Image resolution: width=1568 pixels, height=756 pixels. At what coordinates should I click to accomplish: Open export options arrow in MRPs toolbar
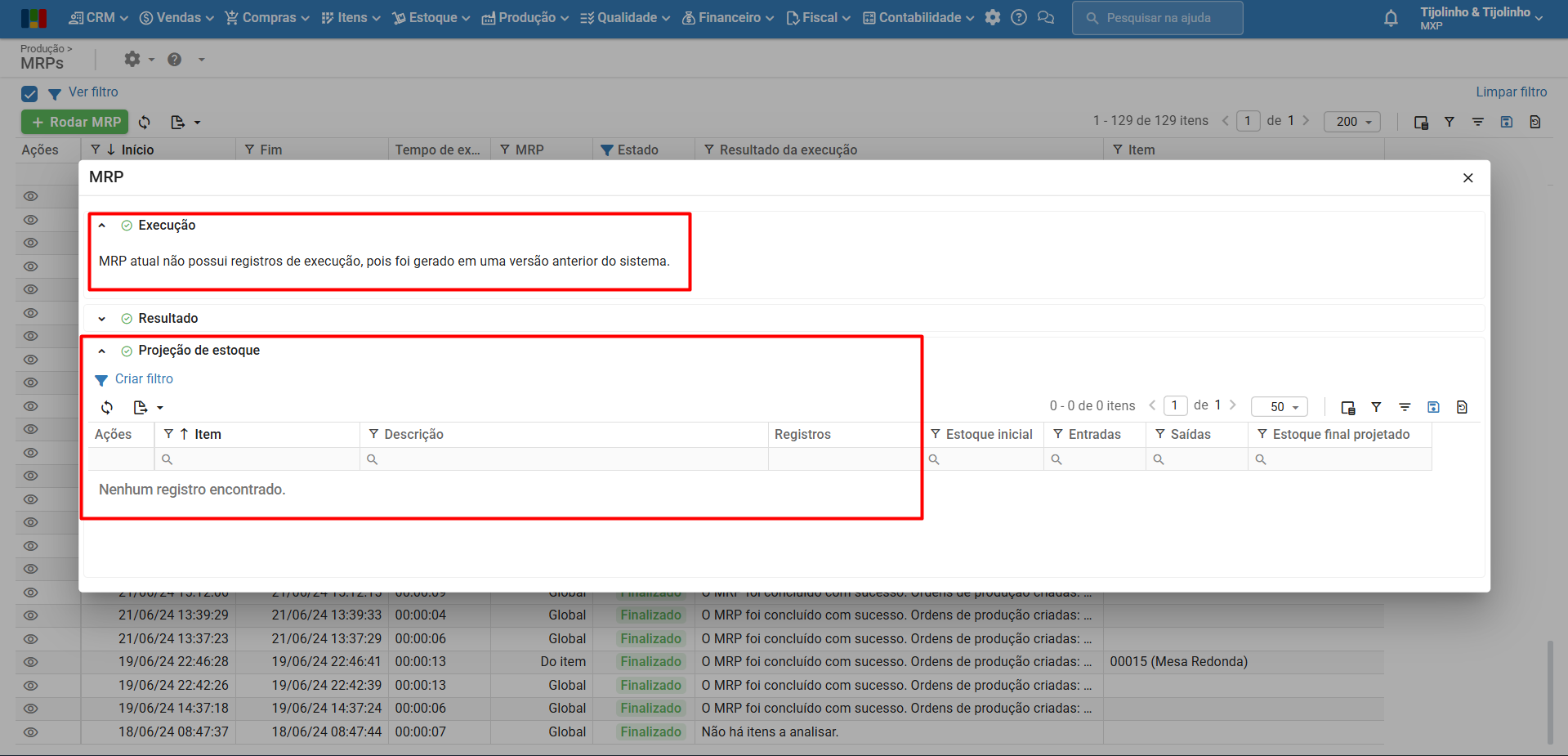[x=197, y=123]
